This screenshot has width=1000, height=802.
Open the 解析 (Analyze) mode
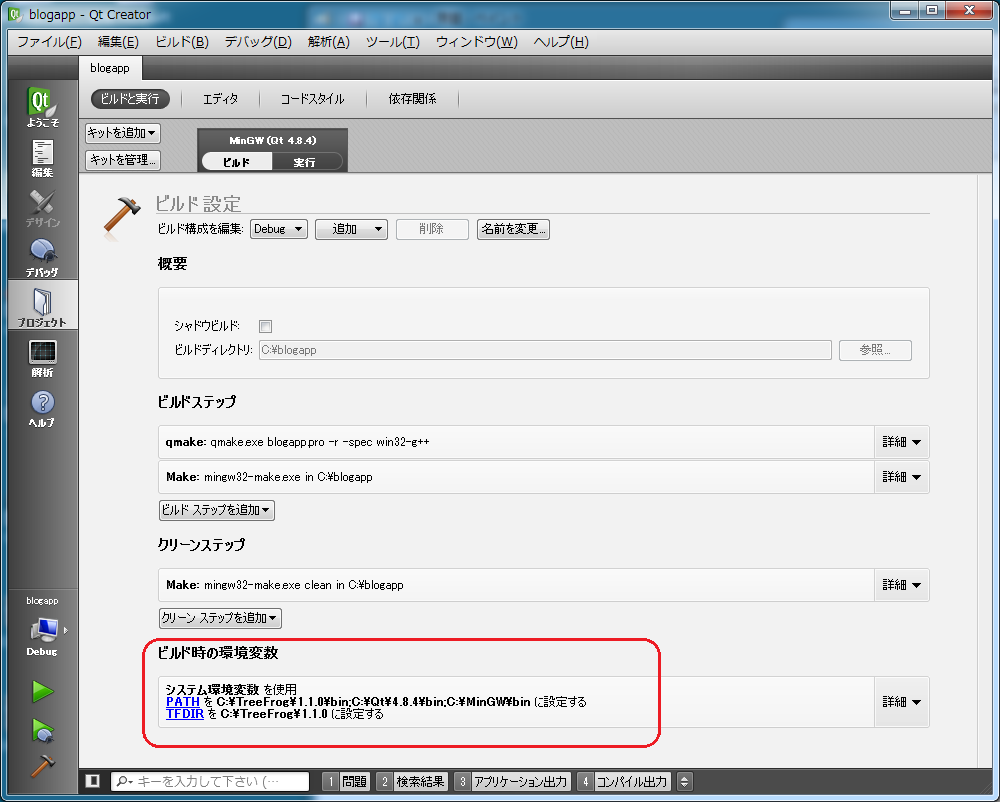pyautogui.click(x=42, y=357)
